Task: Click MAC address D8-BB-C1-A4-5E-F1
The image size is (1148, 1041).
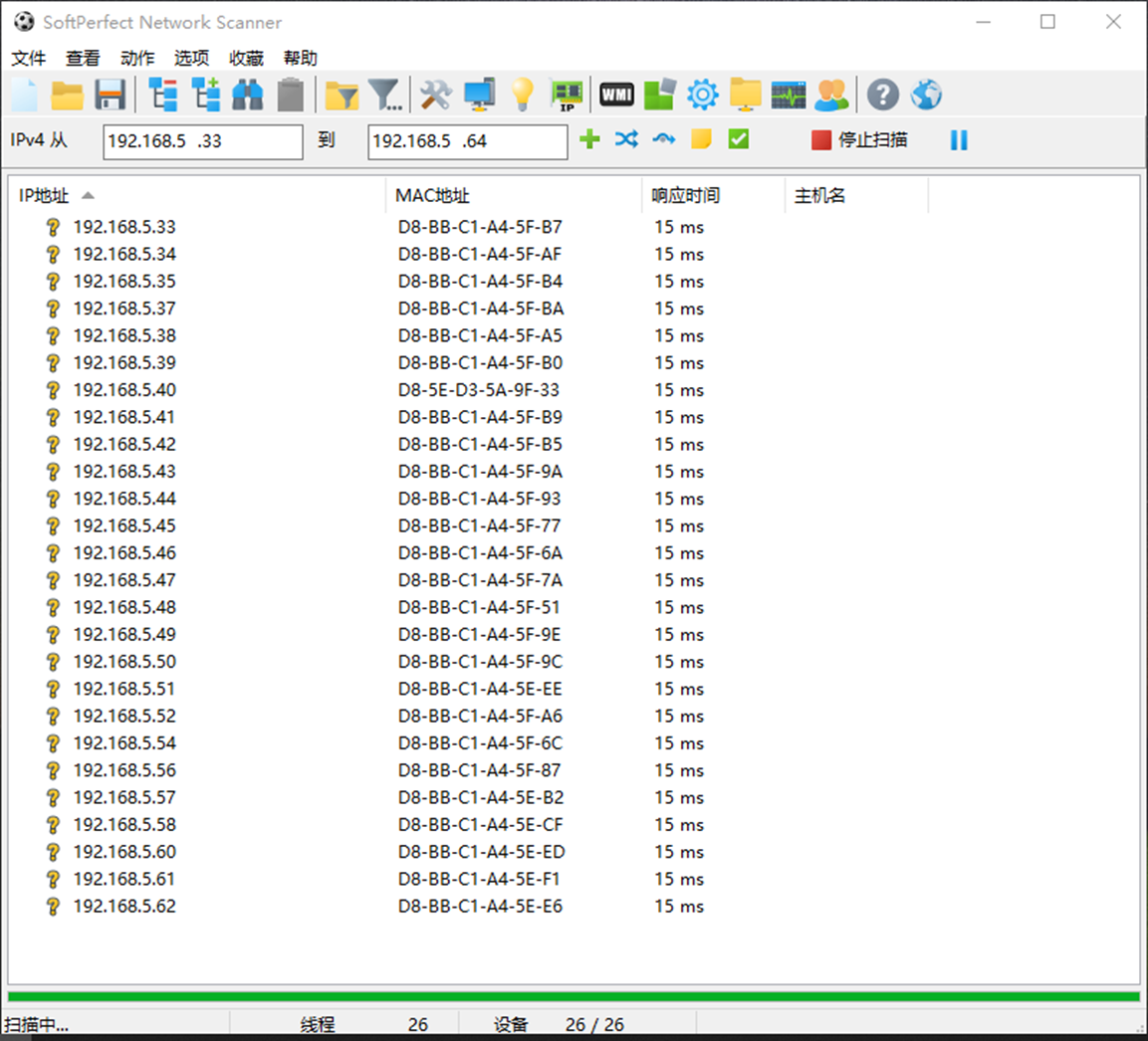Action: coord(479,879)
